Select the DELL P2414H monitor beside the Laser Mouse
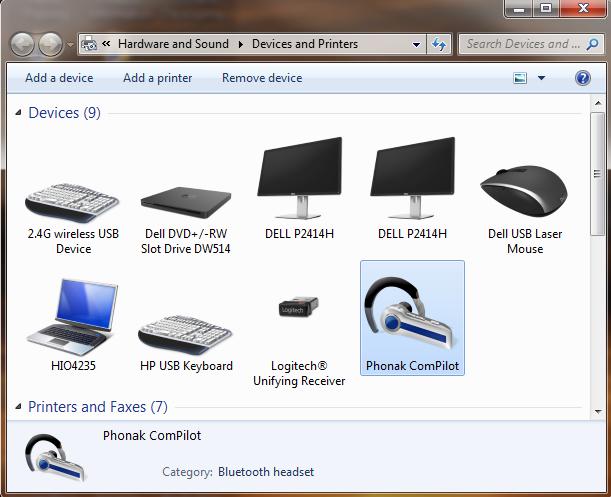 coord(412,178)
